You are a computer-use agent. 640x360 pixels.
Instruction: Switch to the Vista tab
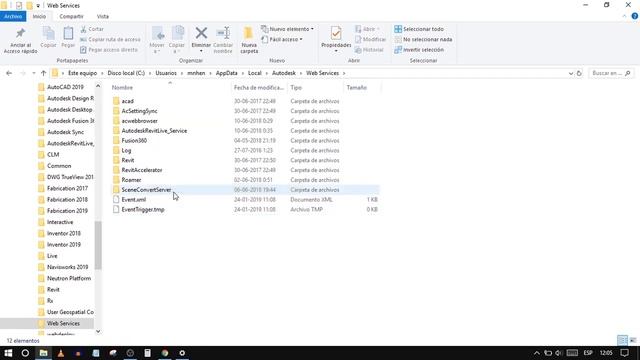click(x=102, y=16)
